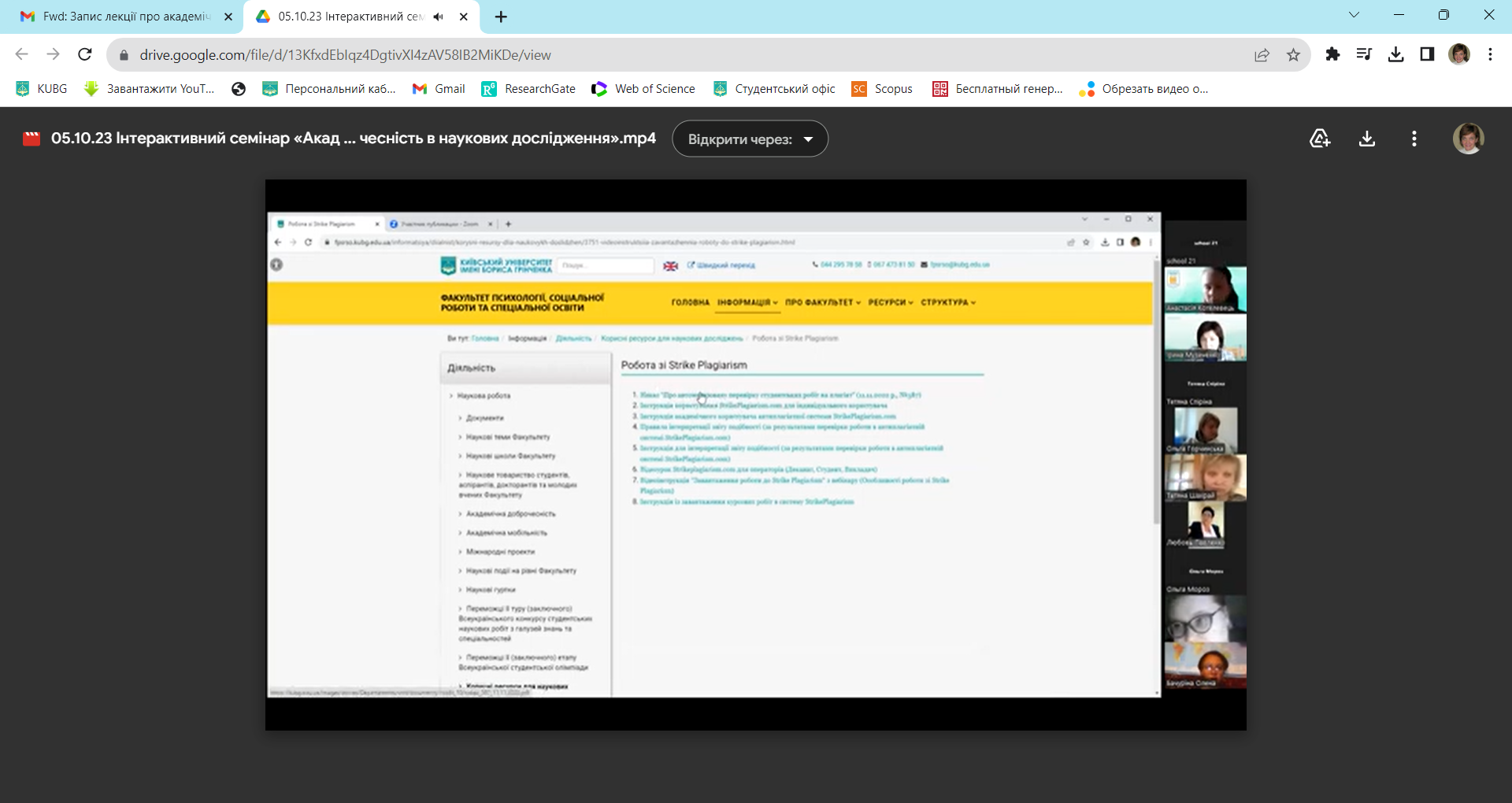Toggle the browser side panel
The width and height of the screenshot is (1512, 803).
coord(1427,54)
